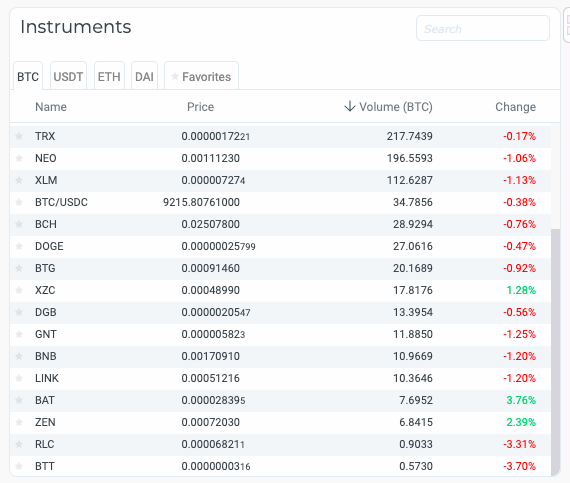
Task: Favorite the XLM instrument star
Action: pyautogui.click(x=19, y=180)
